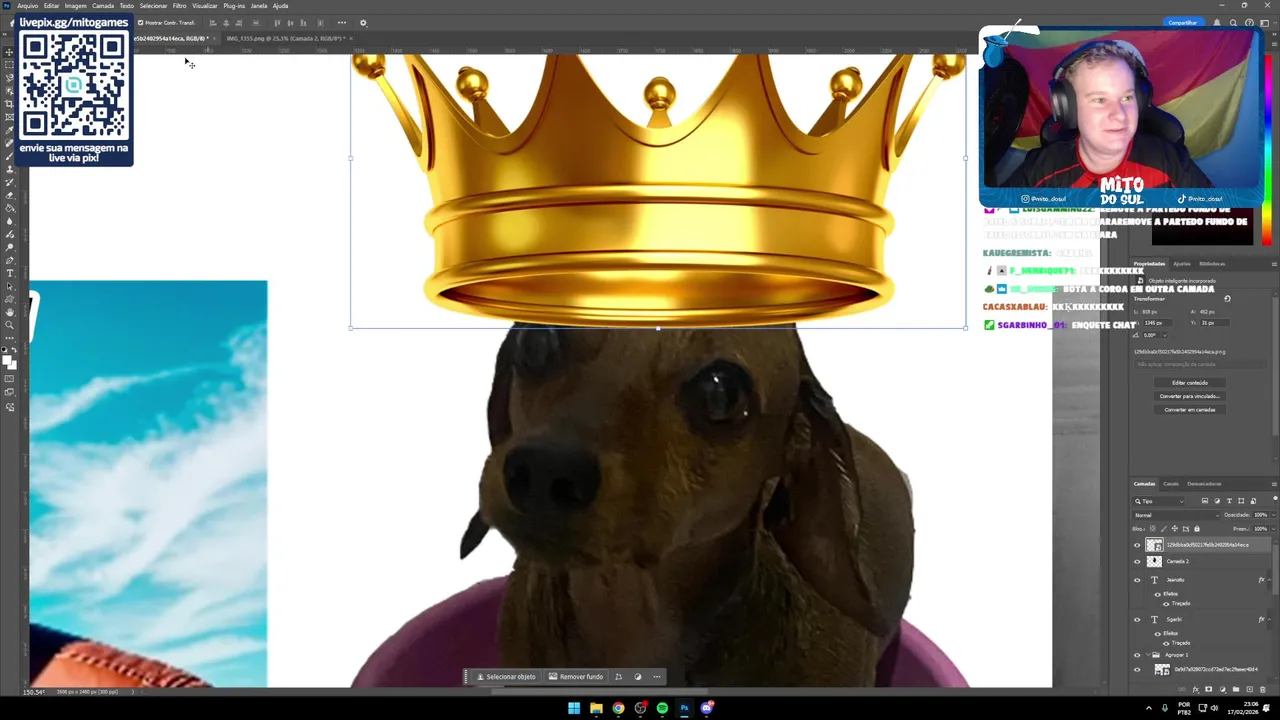Filter layers by adjustment layer icon
The width and height of the screenshot is (1280, 720).
click(1217, 501)
